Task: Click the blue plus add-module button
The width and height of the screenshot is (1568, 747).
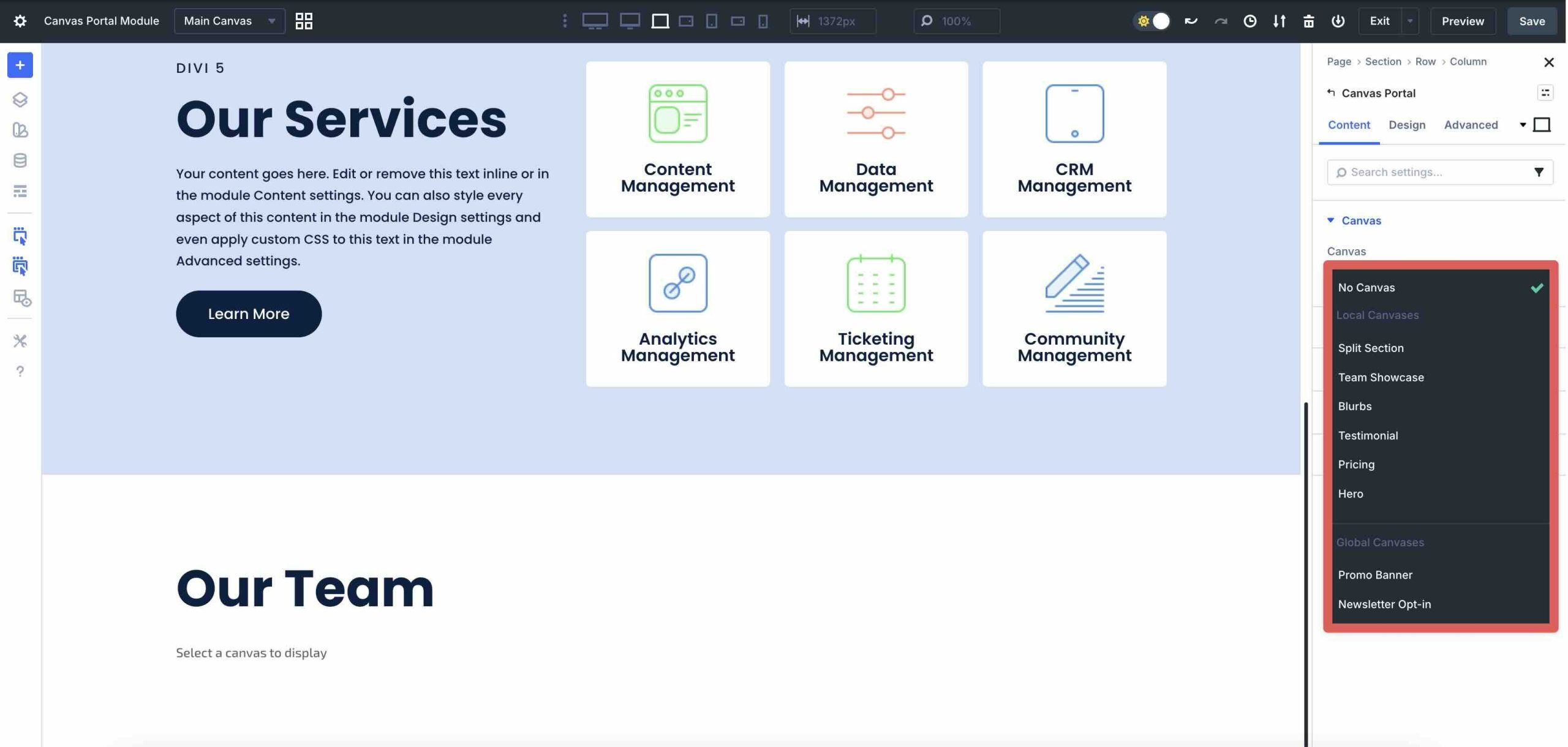Action: [20, 65]
